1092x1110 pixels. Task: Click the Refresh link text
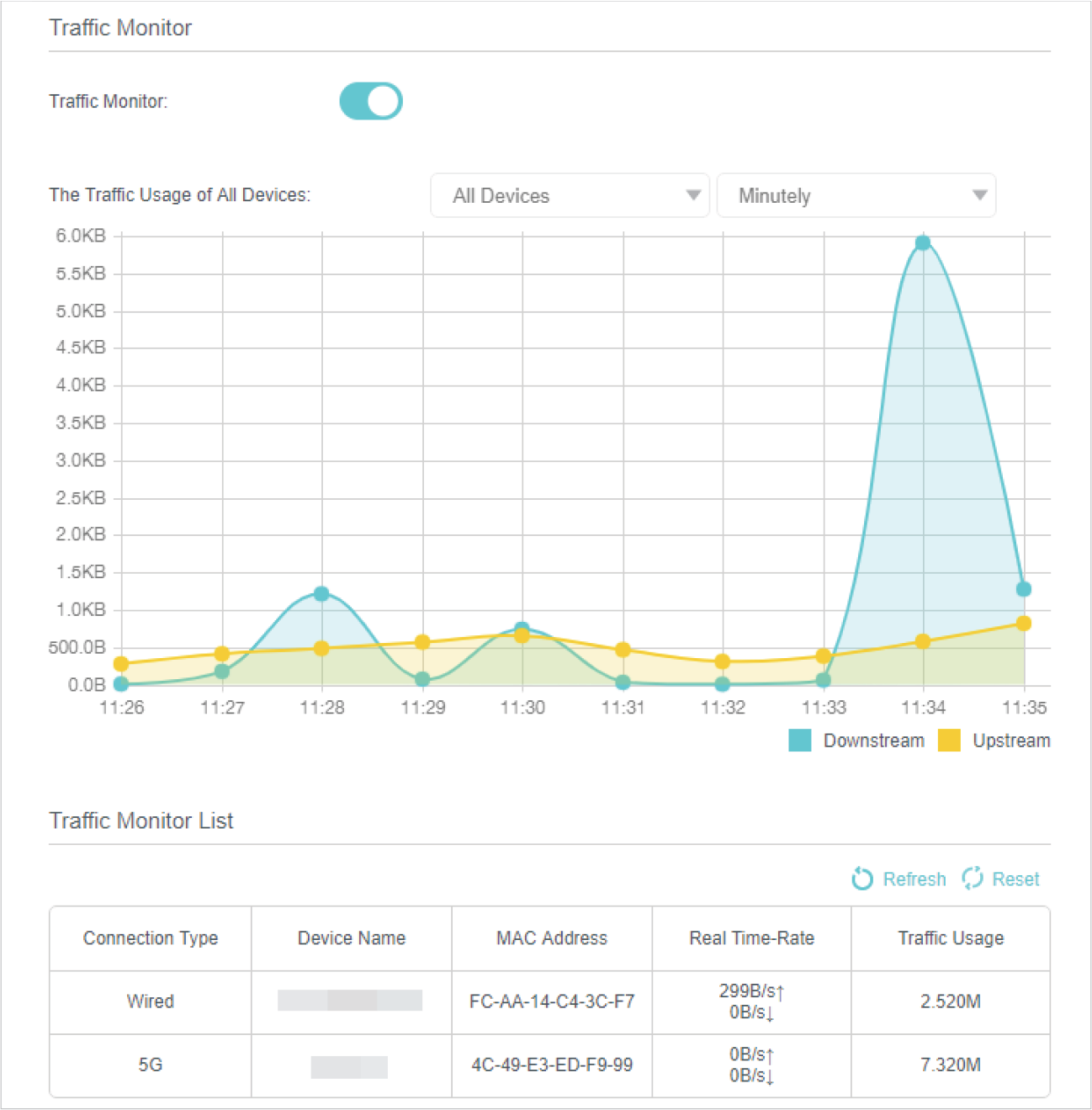point(914,879)
